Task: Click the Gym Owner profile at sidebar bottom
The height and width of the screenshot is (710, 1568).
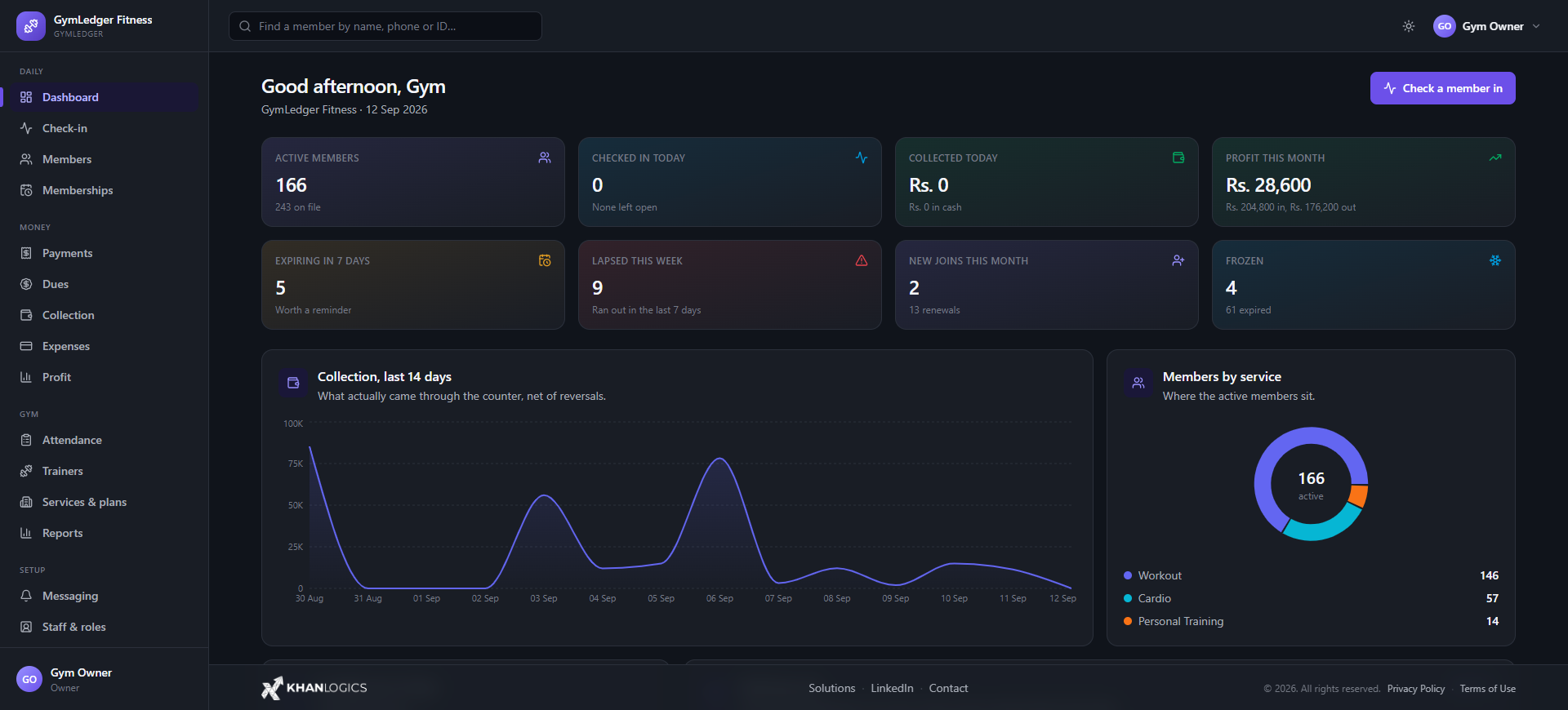Action: [x=105, y=679]
